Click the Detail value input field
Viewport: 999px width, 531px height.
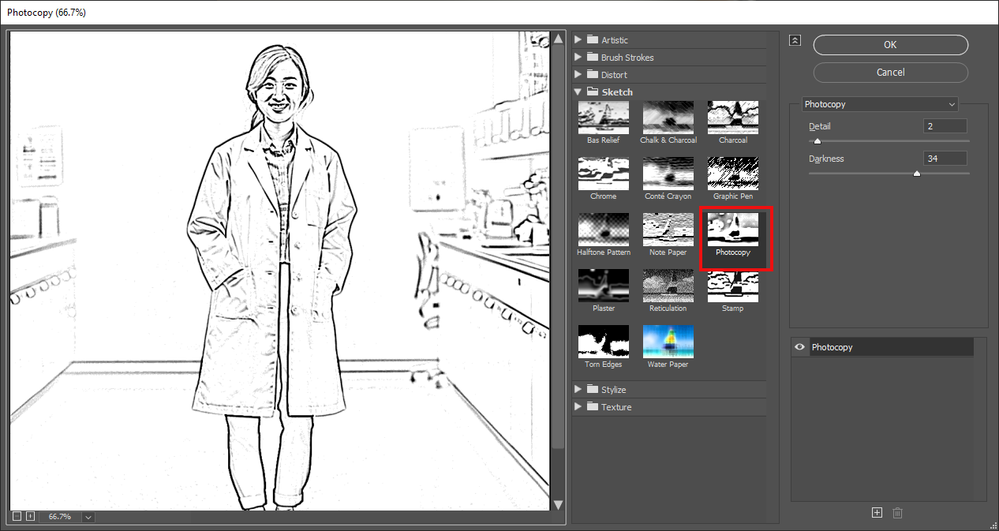coord(945,126)
